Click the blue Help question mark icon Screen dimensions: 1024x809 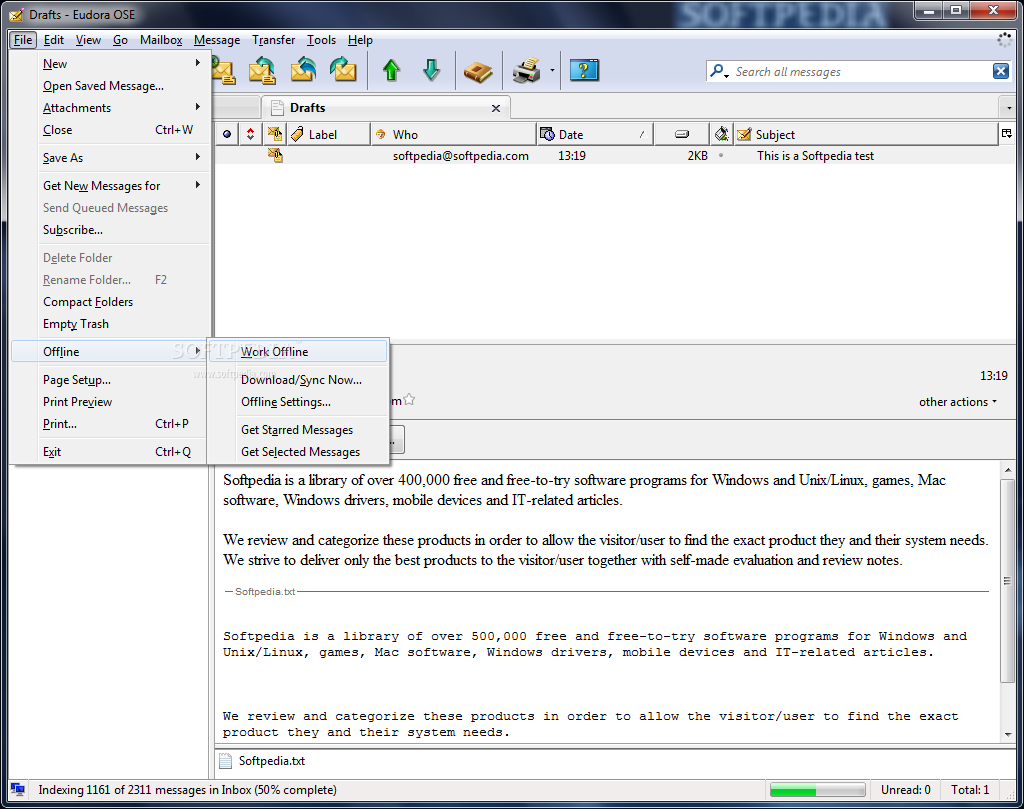tap(584, 70)
